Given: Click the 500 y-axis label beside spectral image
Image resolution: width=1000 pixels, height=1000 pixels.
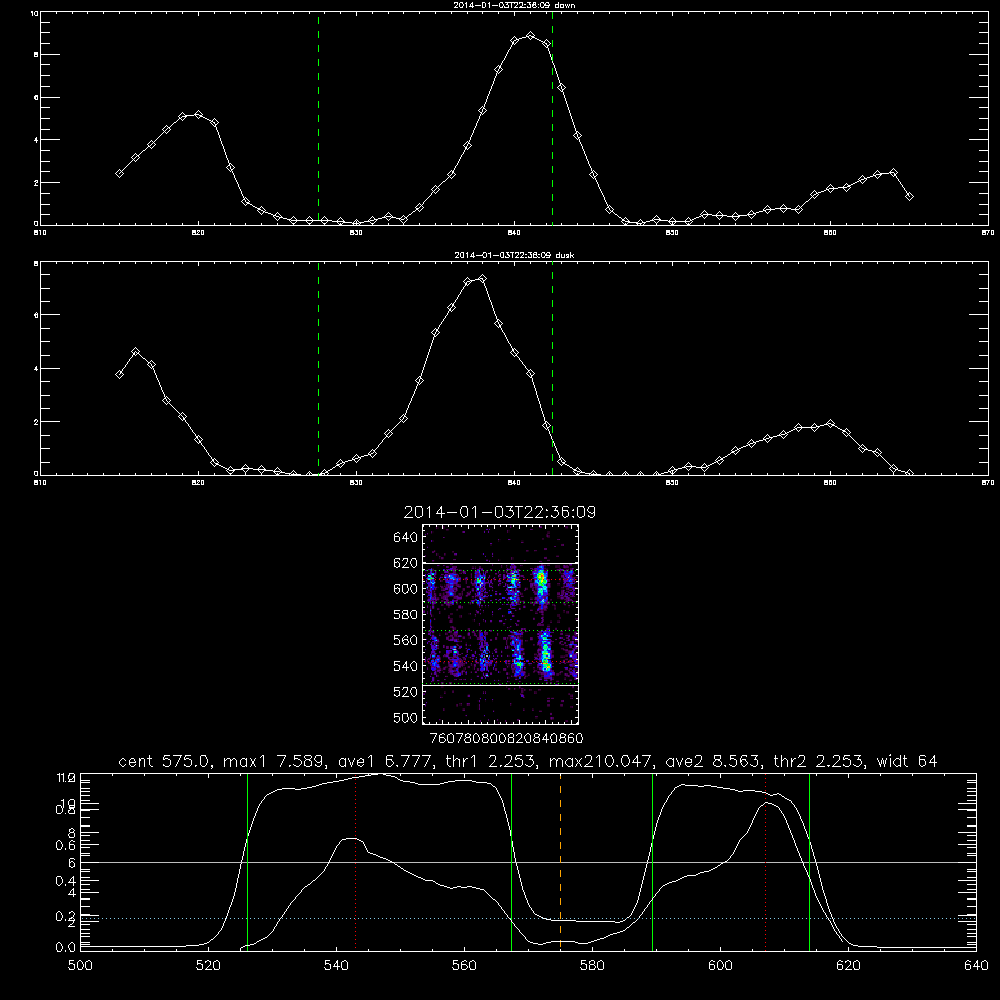Looking at the screenshot, I should tap(405, 718).
